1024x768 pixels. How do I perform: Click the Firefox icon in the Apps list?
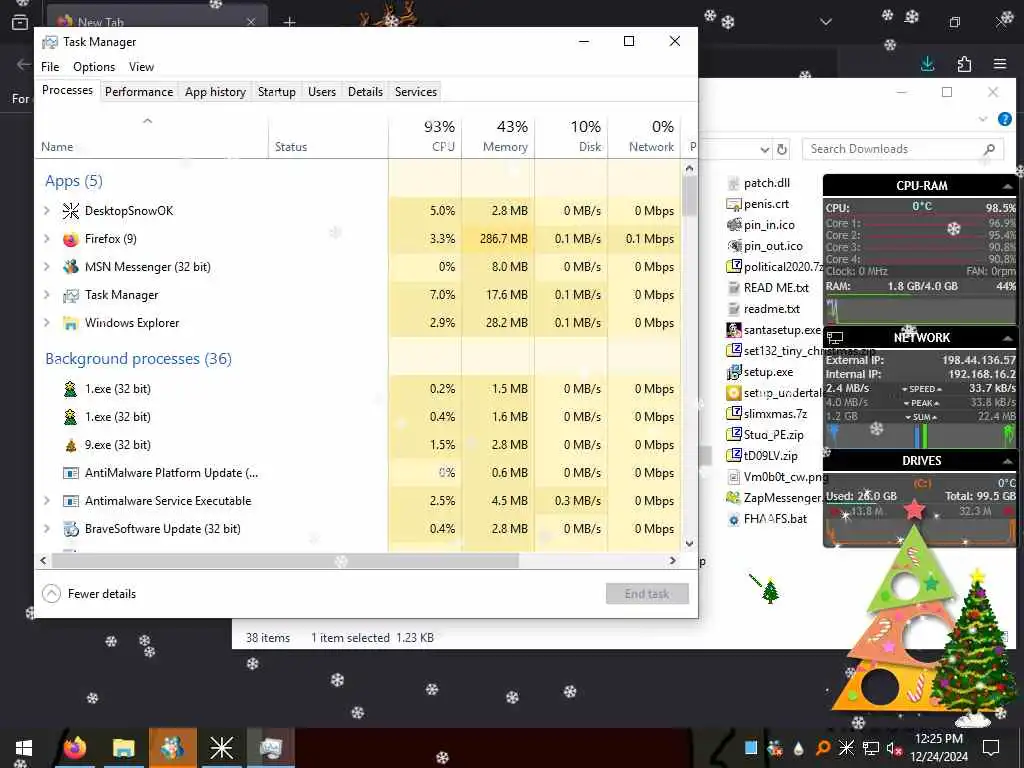71,239
